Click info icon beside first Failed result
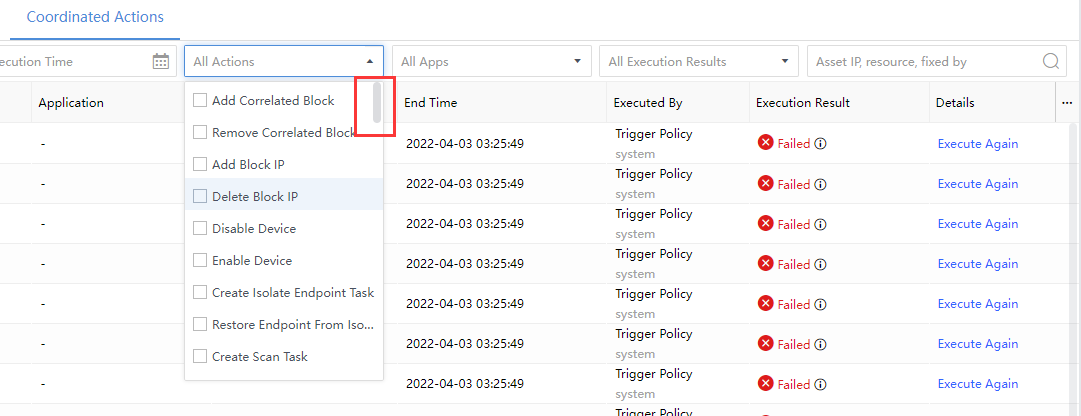This screenshot has height=416, width=1081. pos(820,144)
